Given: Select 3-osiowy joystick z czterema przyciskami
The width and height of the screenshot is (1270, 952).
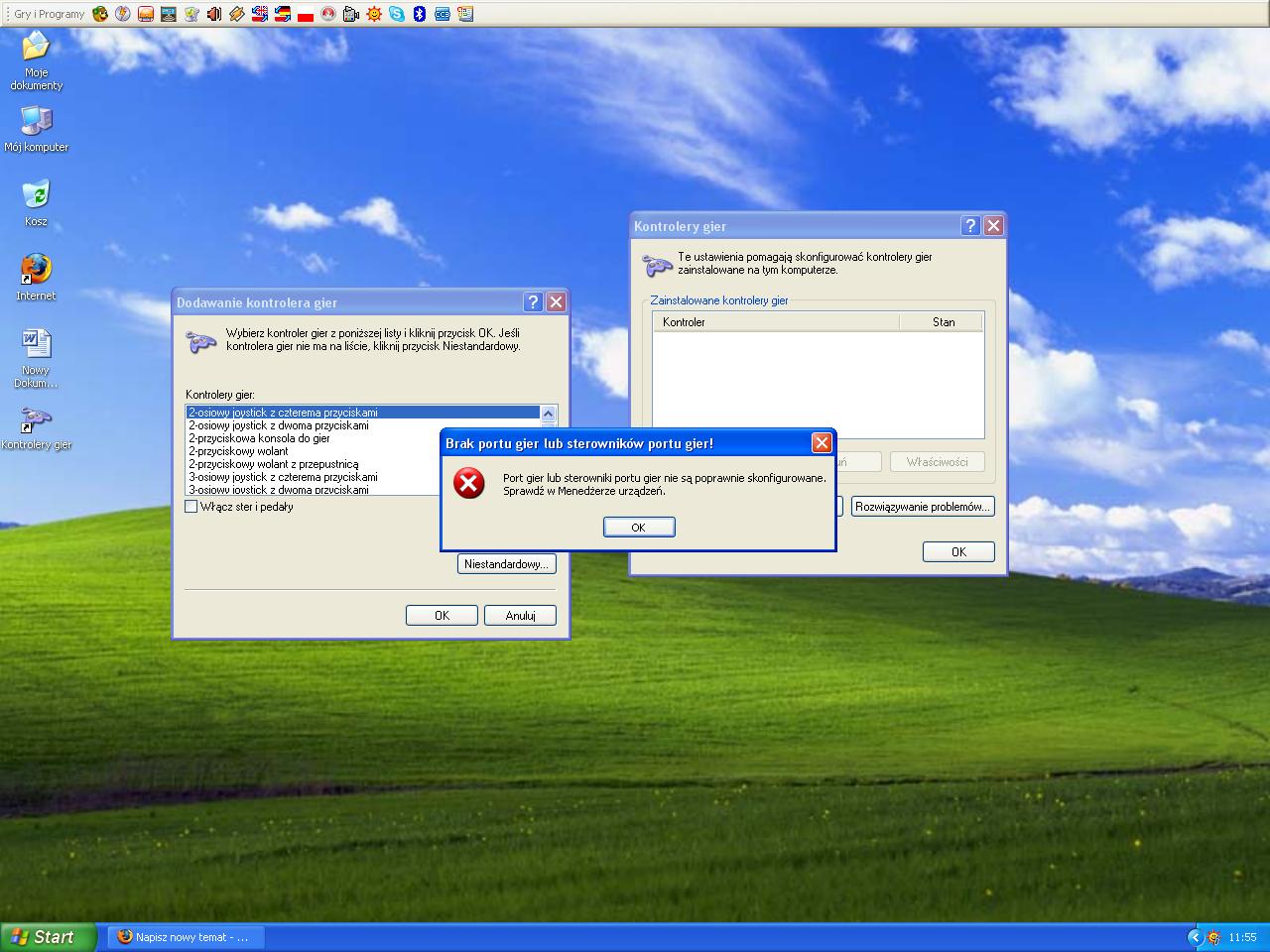Looking at the screenshot, I should pos(314,477).
